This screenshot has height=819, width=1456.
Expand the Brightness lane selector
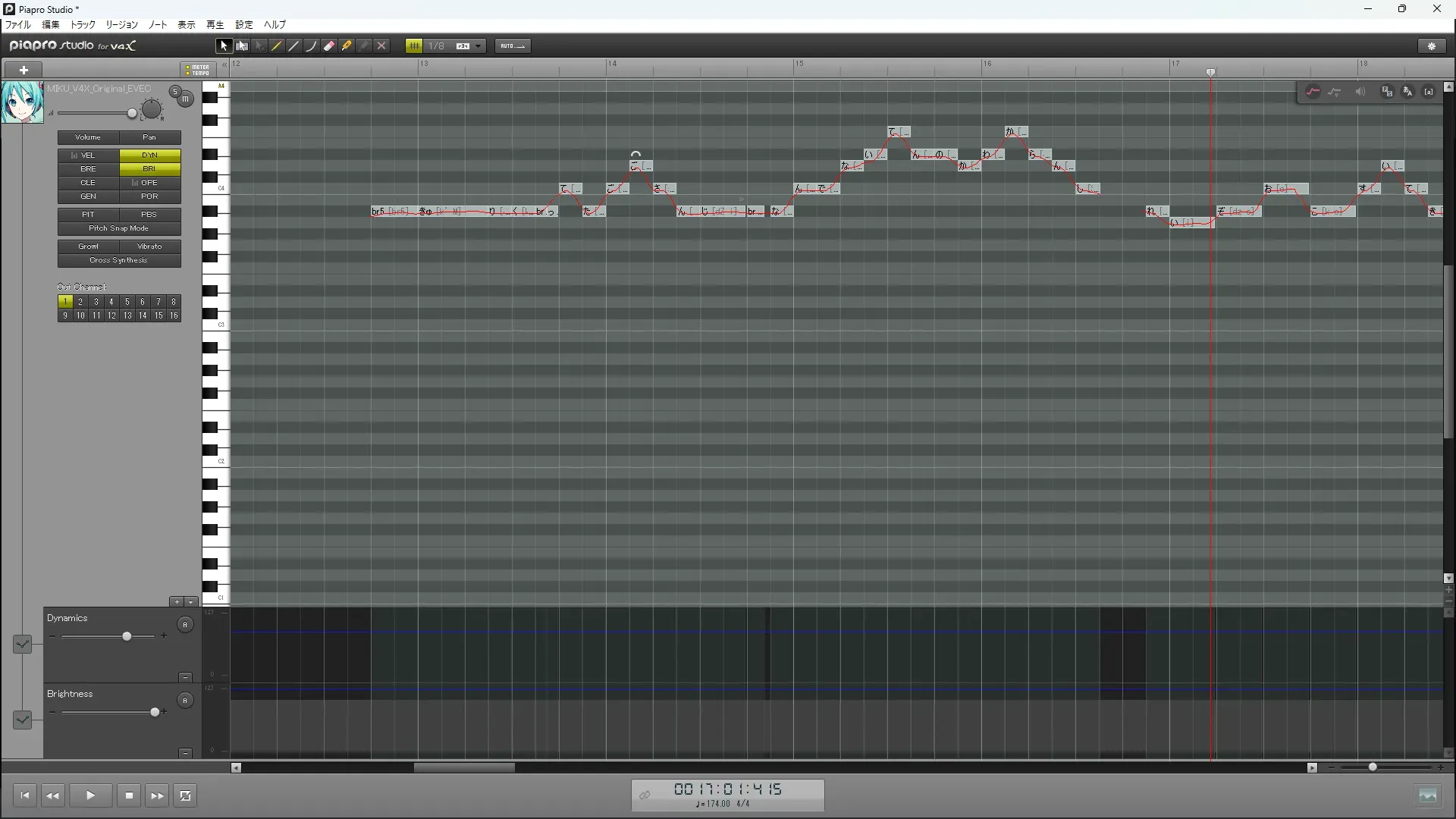(23, 719)
